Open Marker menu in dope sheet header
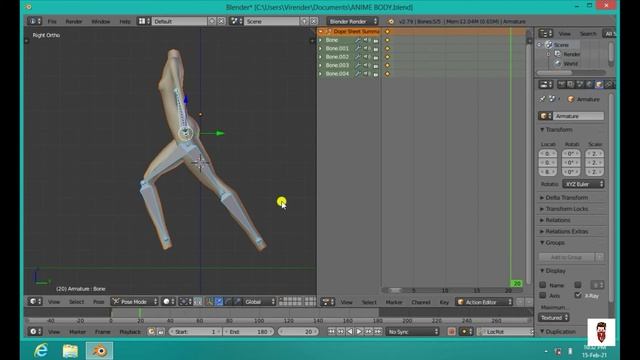Image resolution: width=640 pixels, height=360 pixels. coord(394,302)
